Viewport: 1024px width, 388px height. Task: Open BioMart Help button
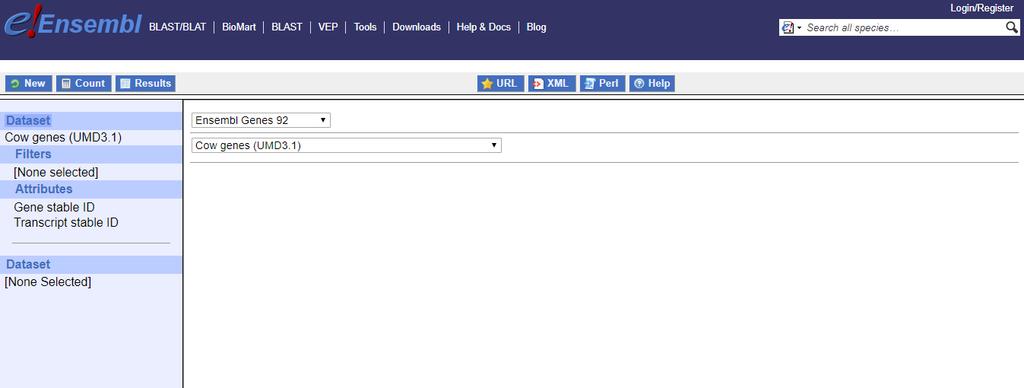(x=652, y=84)
